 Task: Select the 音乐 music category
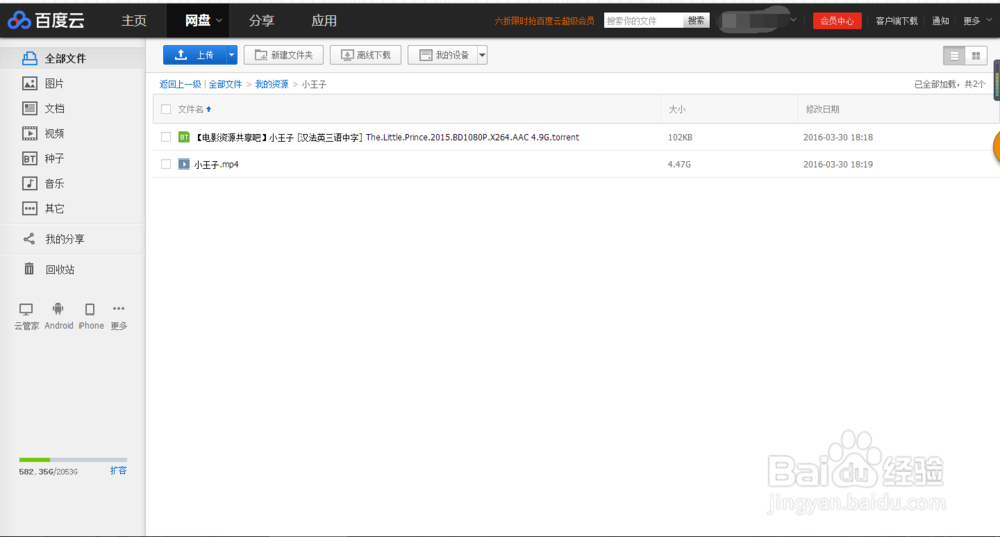tap(42, 184)
